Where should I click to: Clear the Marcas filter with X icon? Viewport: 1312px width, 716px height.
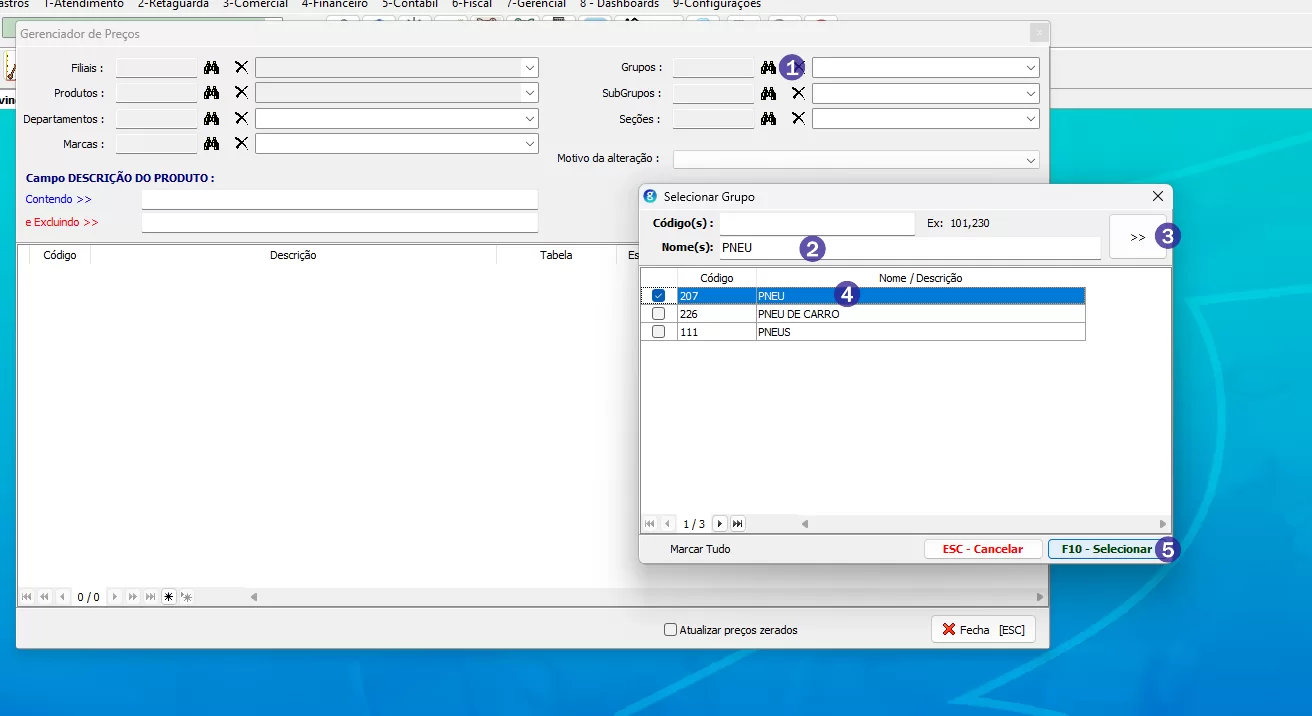241,144
